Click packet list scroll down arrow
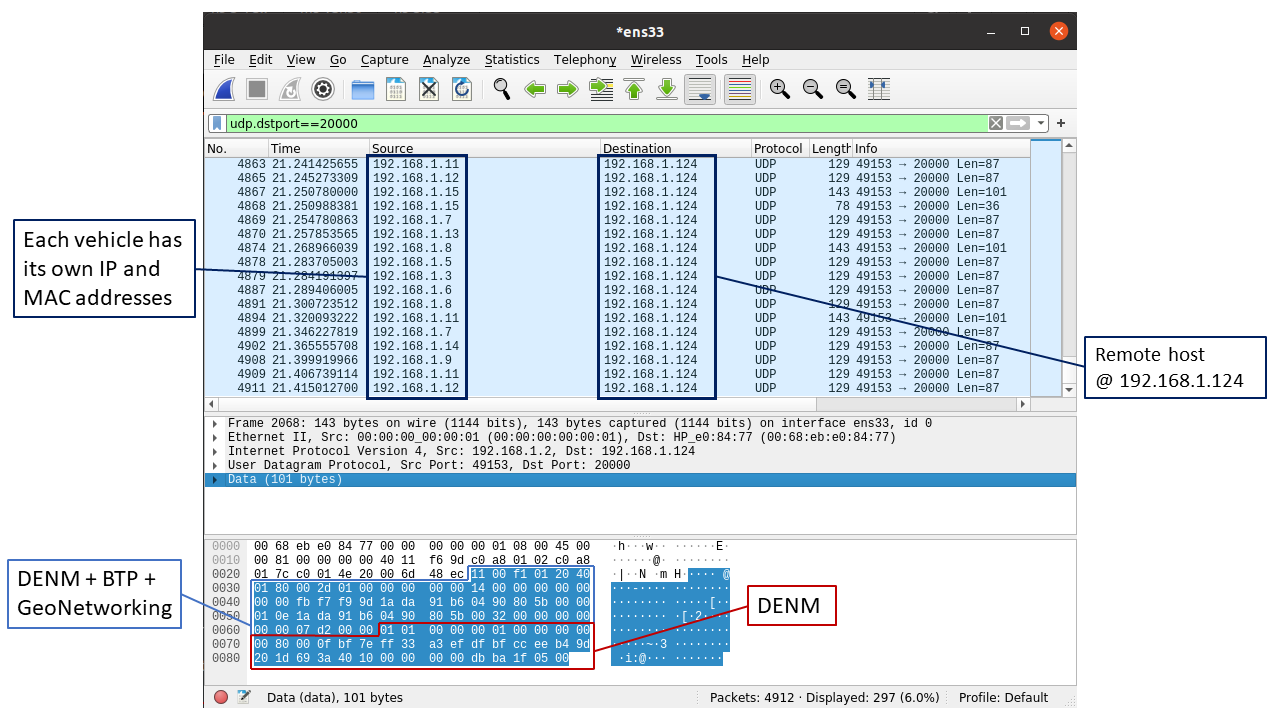The width and height of the screenshot is (1280, 720). pyautogui.click(x=1068, y=389)
